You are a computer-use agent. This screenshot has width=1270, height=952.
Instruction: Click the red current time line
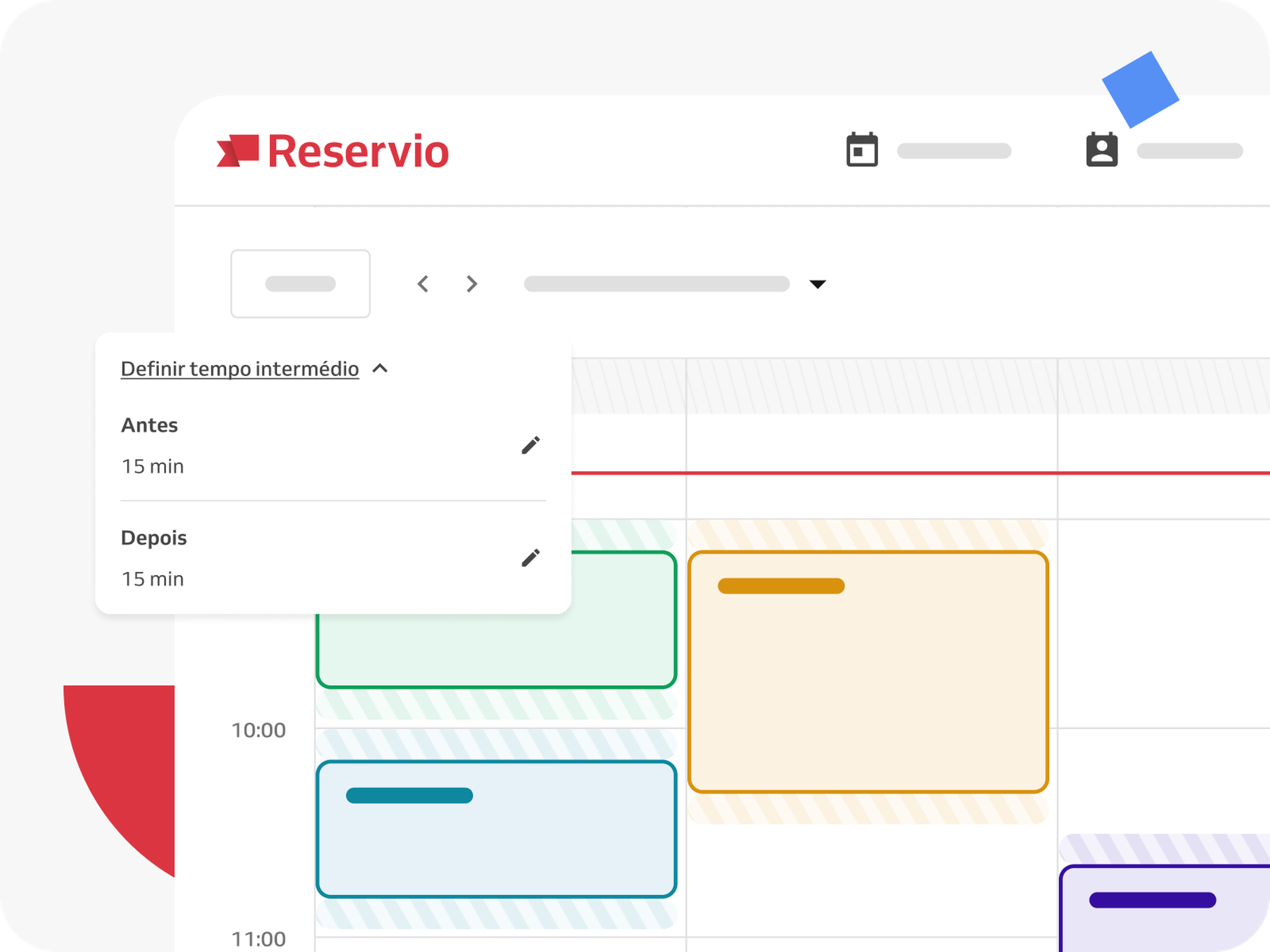(x=926, y=473)
